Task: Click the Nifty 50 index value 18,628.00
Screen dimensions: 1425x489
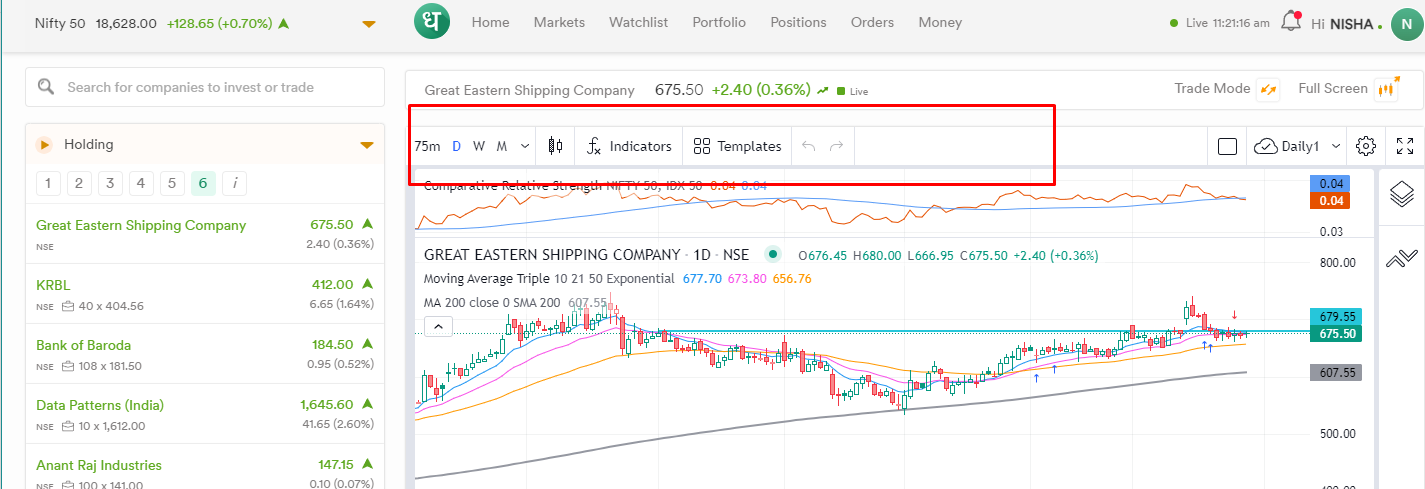Action: click(x=126, y=23)
